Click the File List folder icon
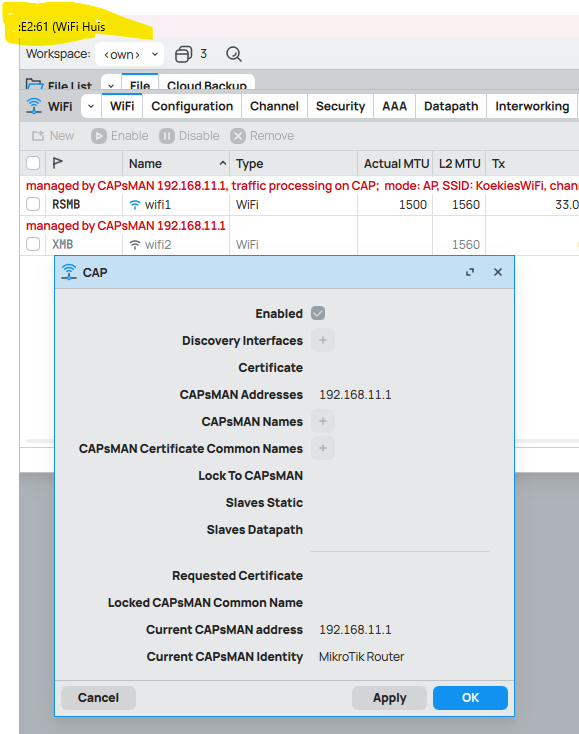 [34, 85]
